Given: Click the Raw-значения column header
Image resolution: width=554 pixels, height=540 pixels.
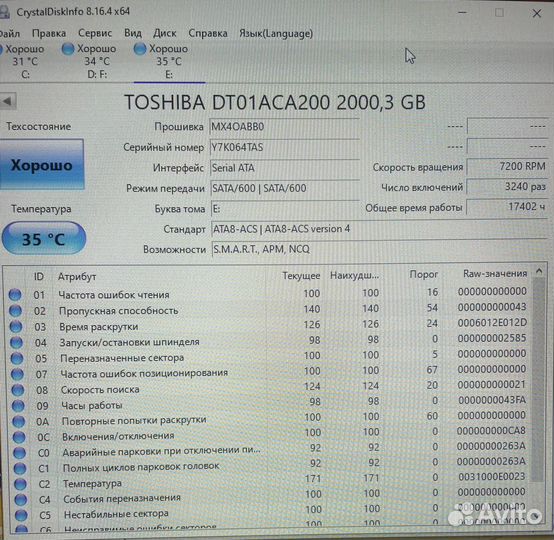Looking at the screenshot, I should pos(495,273).
